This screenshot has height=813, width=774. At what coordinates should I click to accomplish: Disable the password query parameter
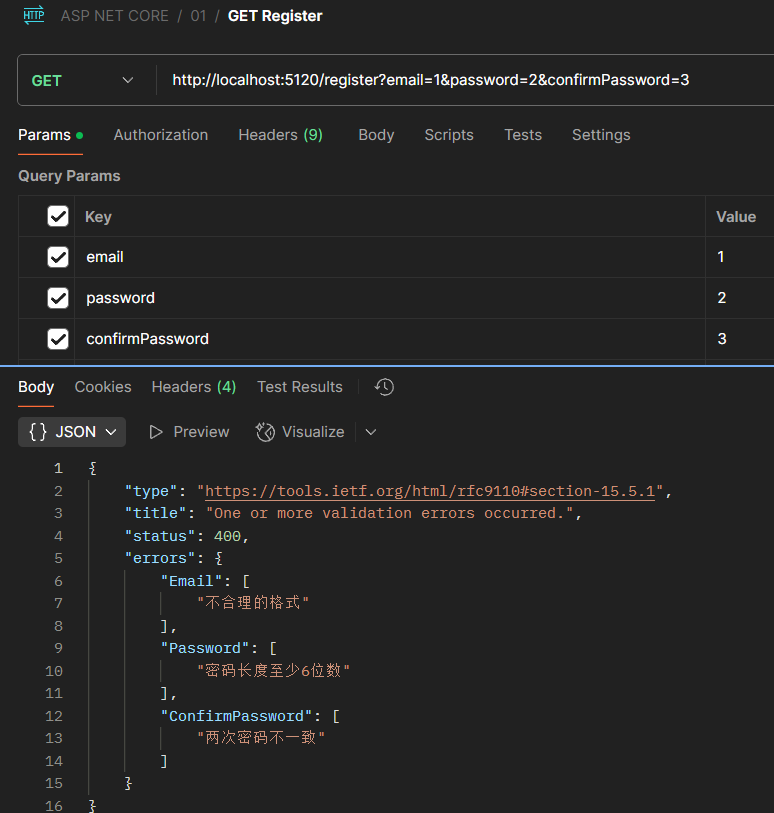point(58,298)
